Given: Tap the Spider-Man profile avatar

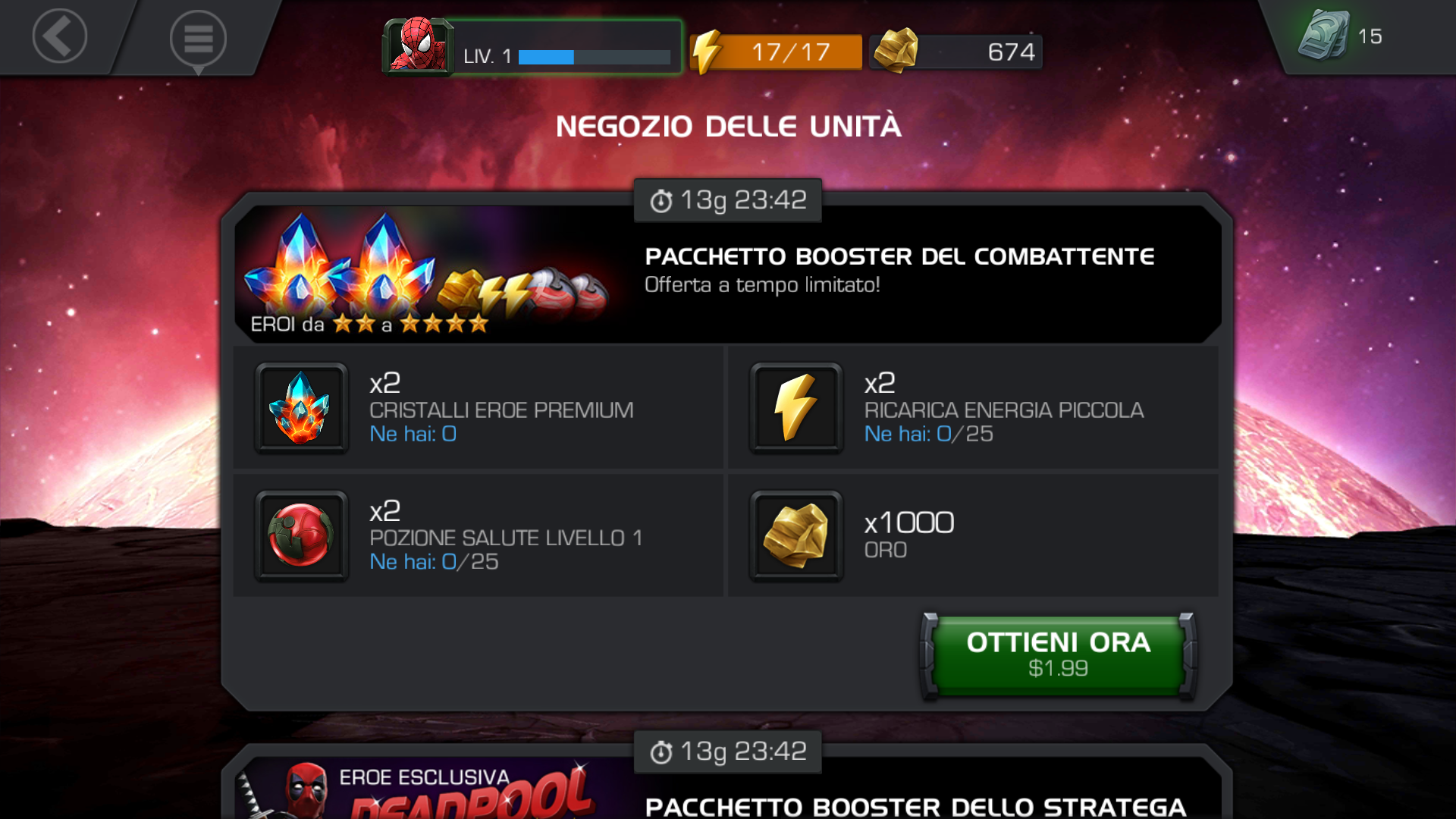Looking at the screenshot, I should pyautogui.click(x=418, y=46).
